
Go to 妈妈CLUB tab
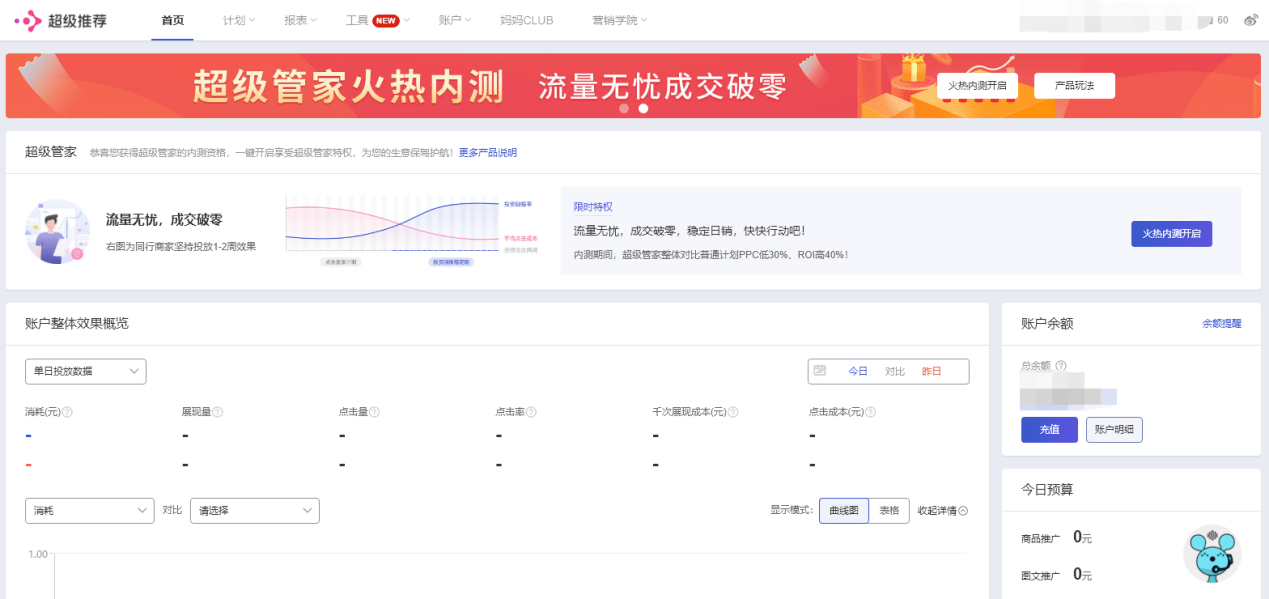click(526, 20)
